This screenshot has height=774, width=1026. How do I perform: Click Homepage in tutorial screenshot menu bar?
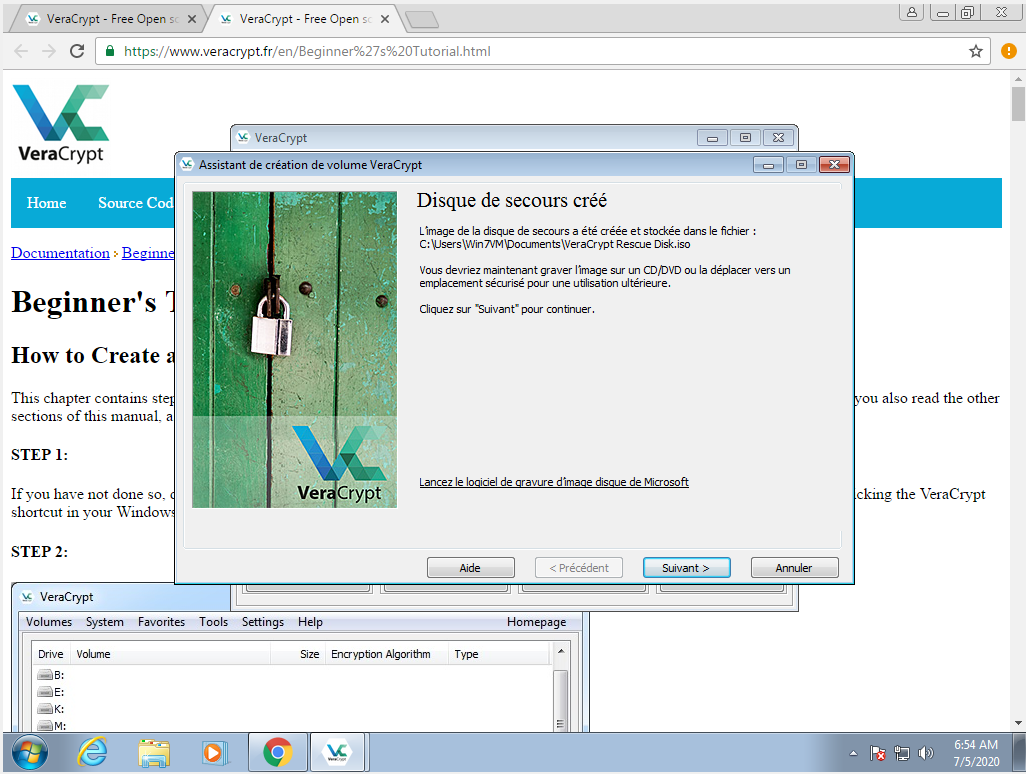(537, 622)
